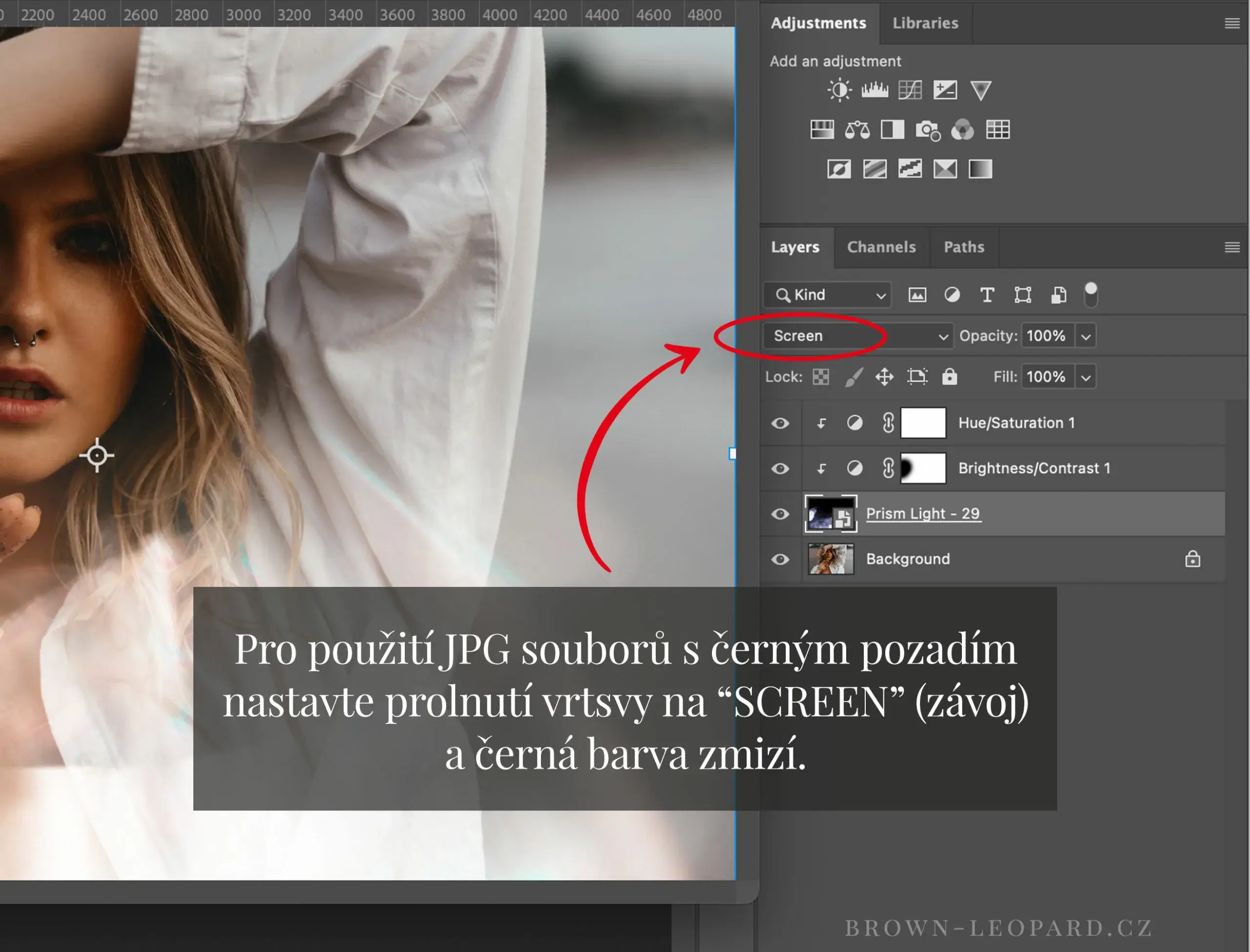1250x952 pixels.
Task: Expand the Opacity slider dropdown arrow
Action: 1085,336
